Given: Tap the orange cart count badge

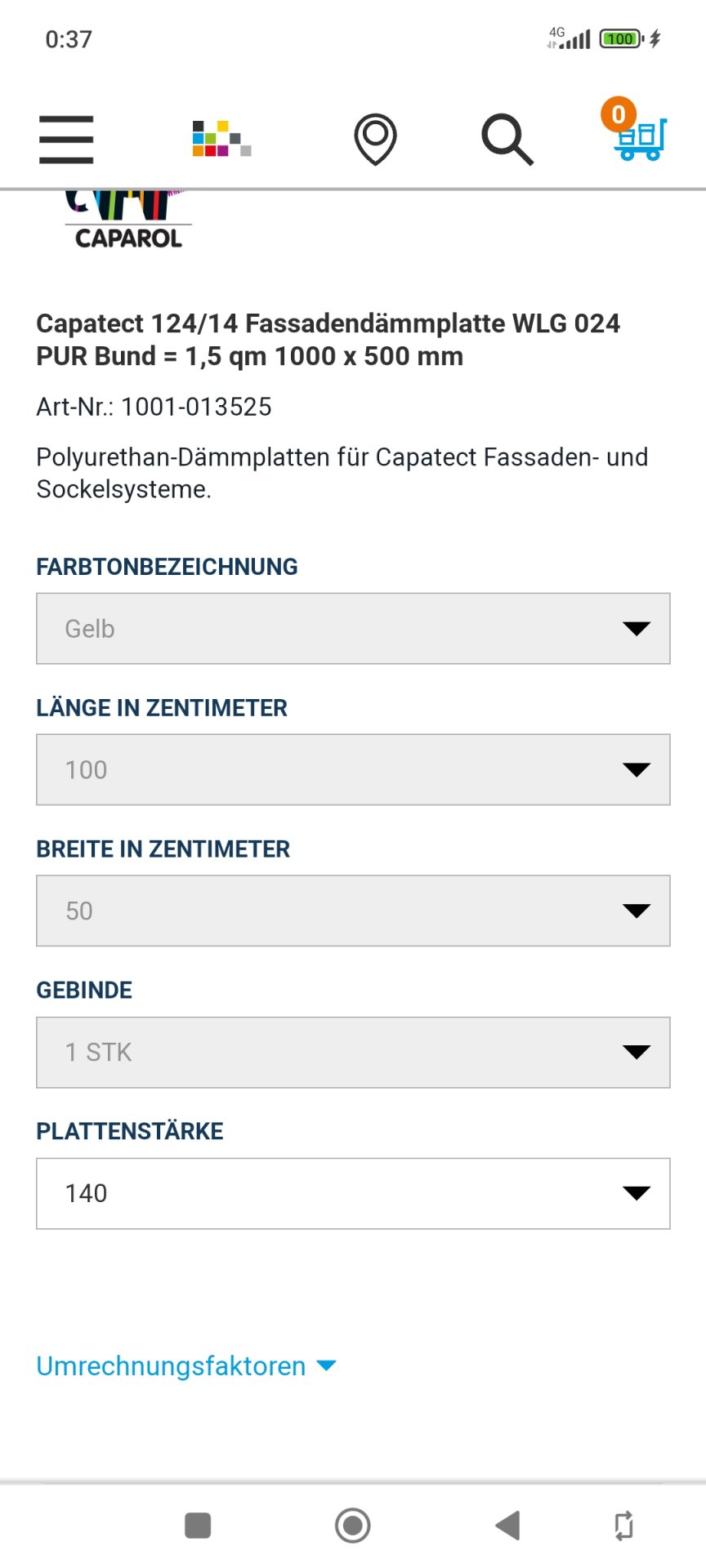Looking at the screenshot, I should pos(619,114).
